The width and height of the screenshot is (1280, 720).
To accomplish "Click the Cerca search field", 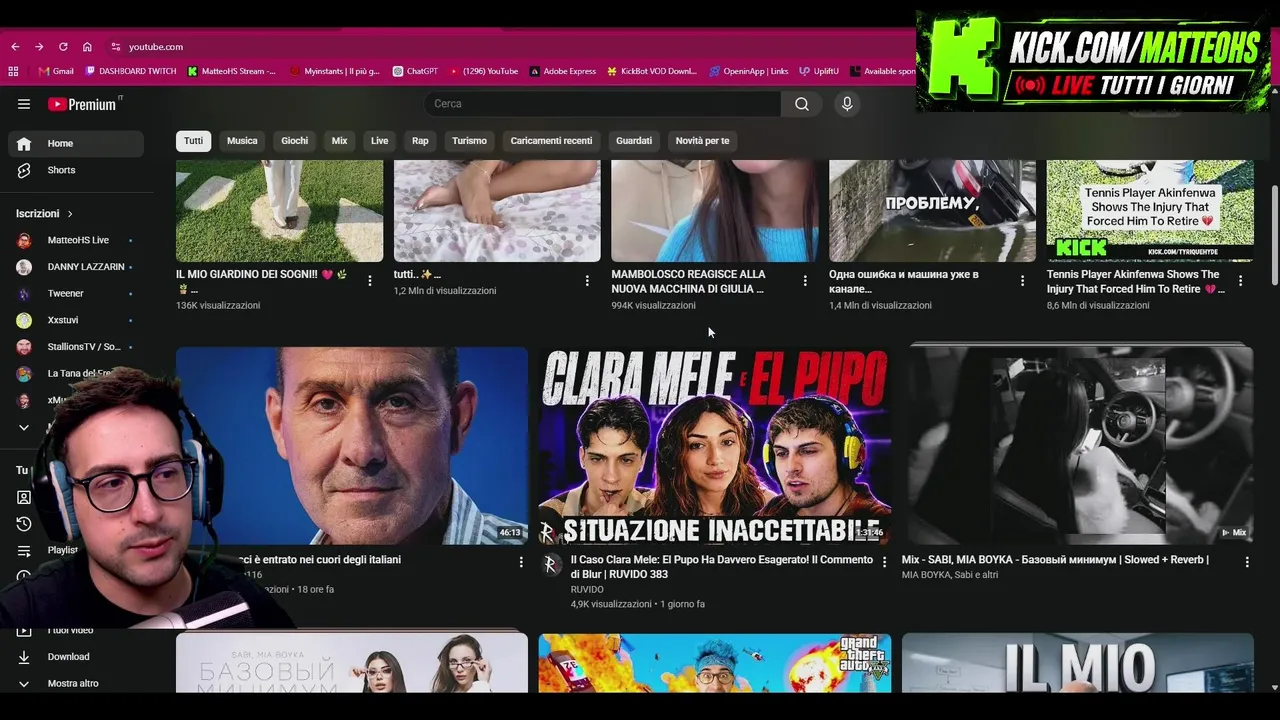I will tap(603, 104).
